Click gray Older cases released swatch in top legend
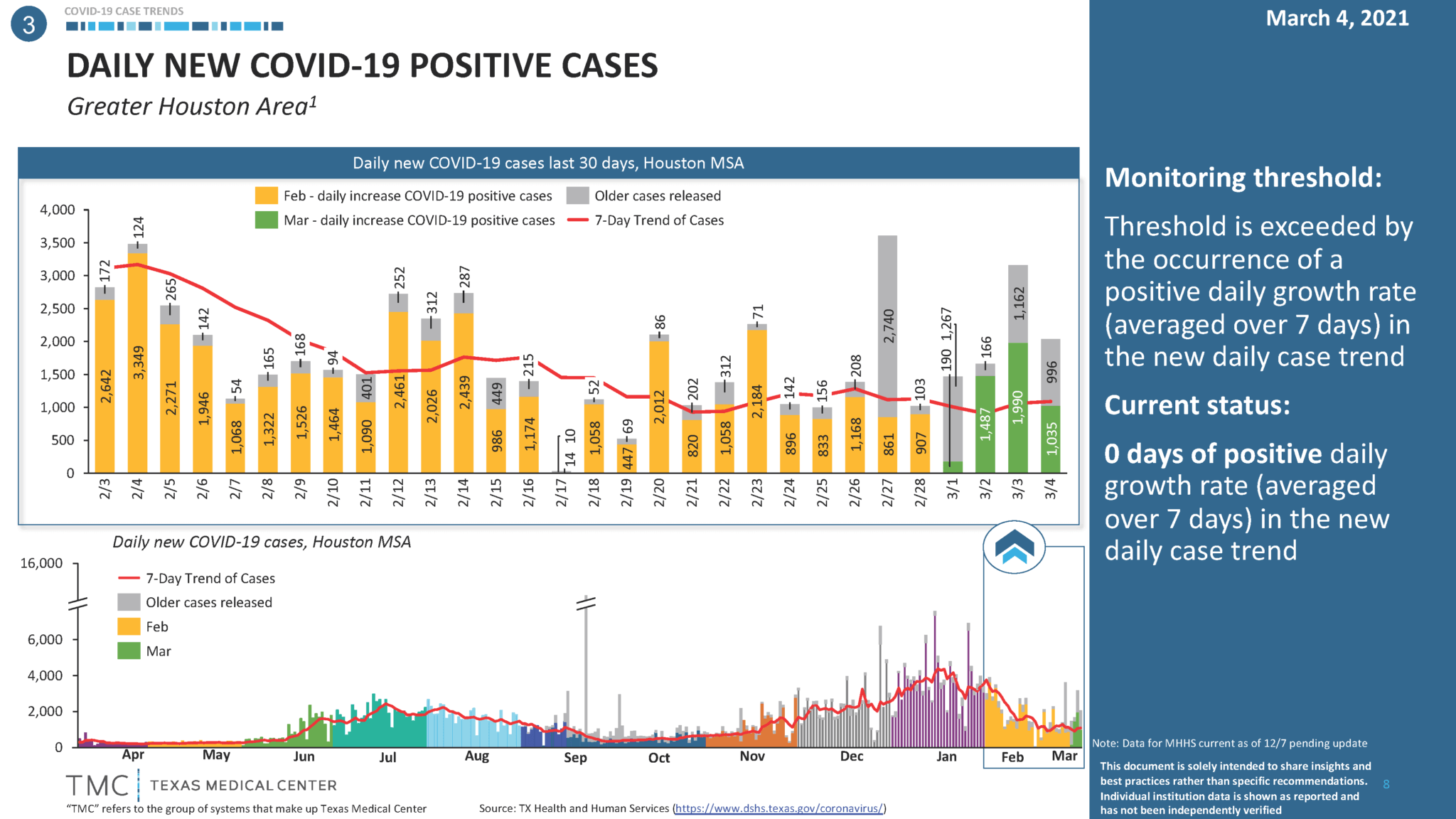This screenshot has height=819, width=1456. coord(577,196)
